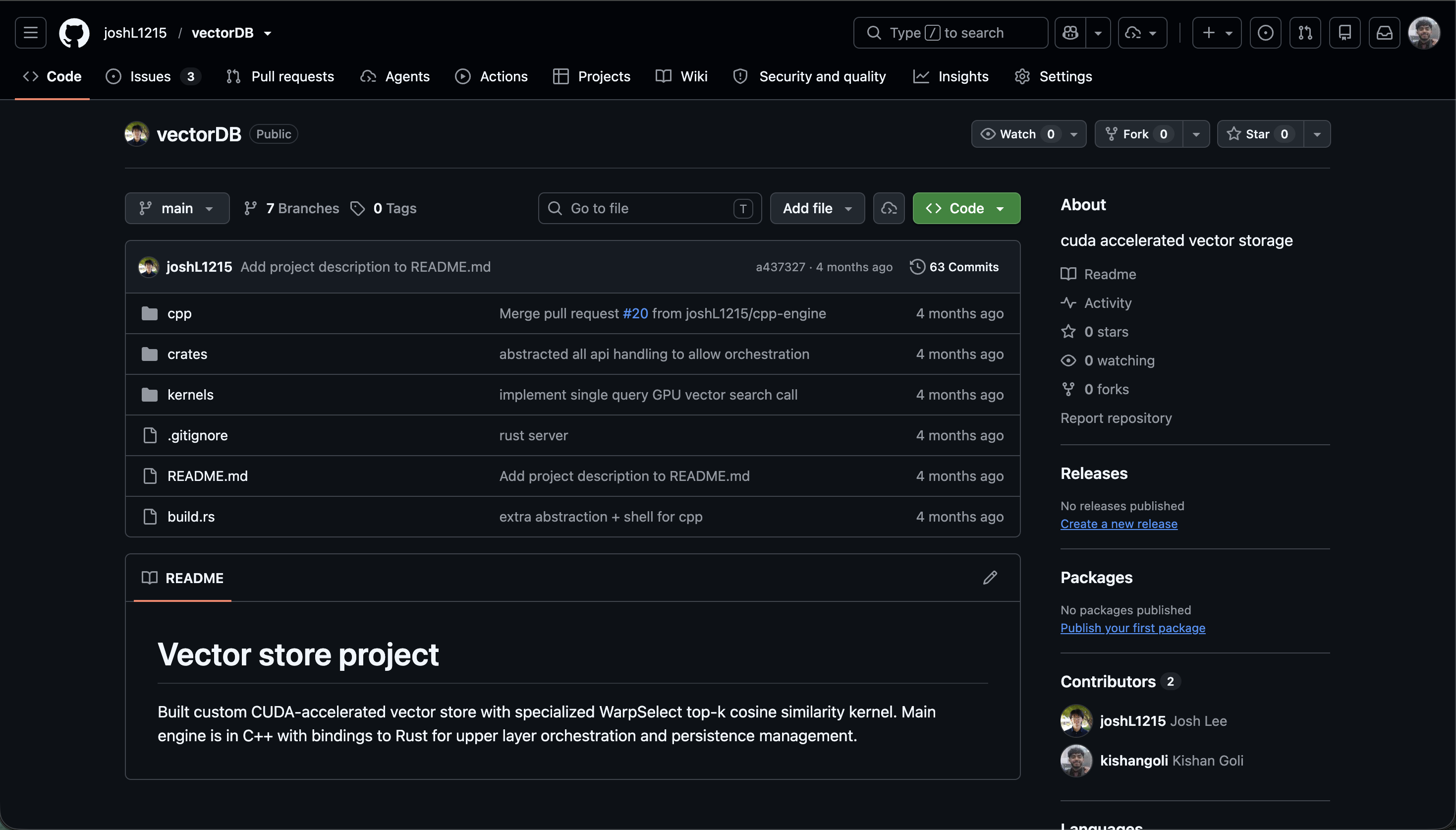
Task: Open the Projects tab
Action: pyautogui.click(x=591, y=76)
